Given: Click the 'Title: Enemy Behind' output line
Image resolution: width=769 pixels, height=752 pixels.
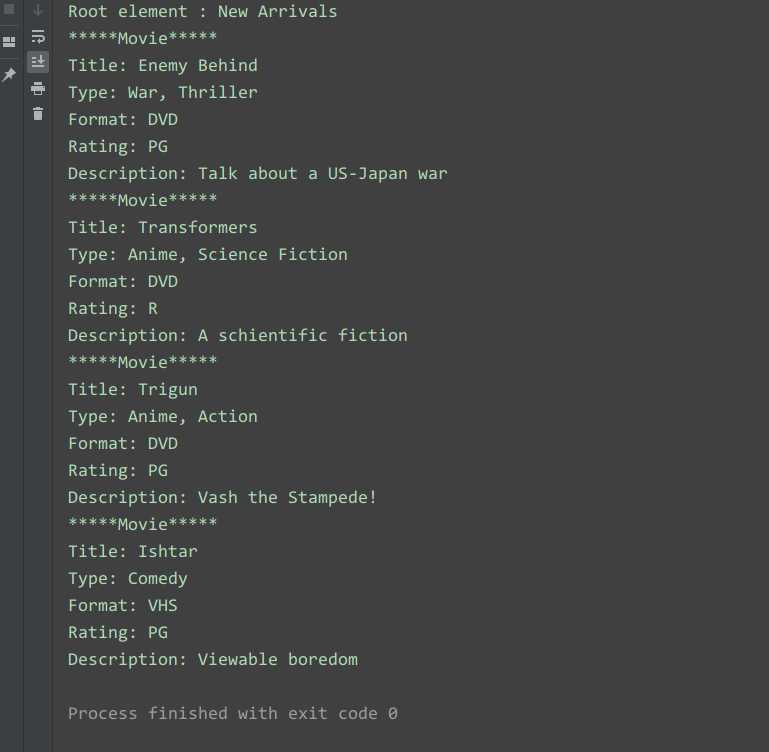Looking at the screenshot, I should click(x=163, y=65).
